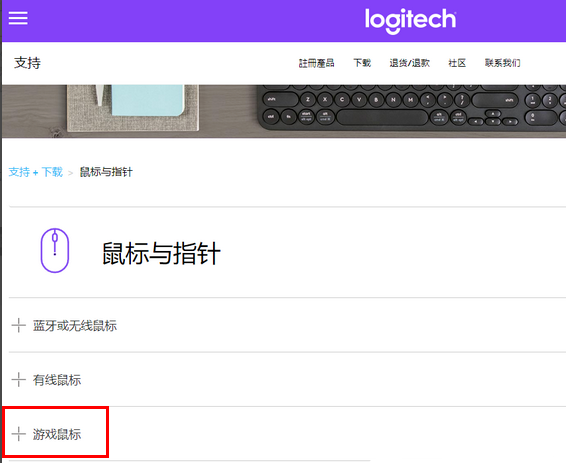Go to 退货/退款 page
Screen dimensions: 566x463
tap(410, 63)
